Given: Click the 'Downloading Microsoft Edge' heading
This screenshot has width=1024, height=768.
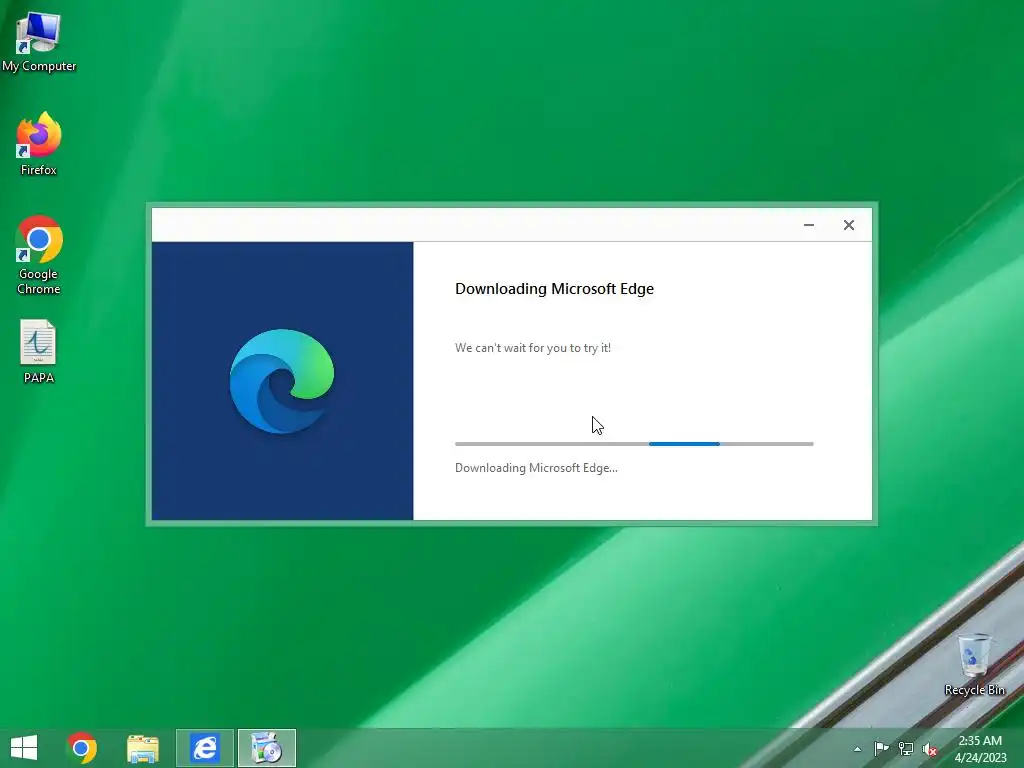Looking at the screenshot, I should tap(554, 289).
